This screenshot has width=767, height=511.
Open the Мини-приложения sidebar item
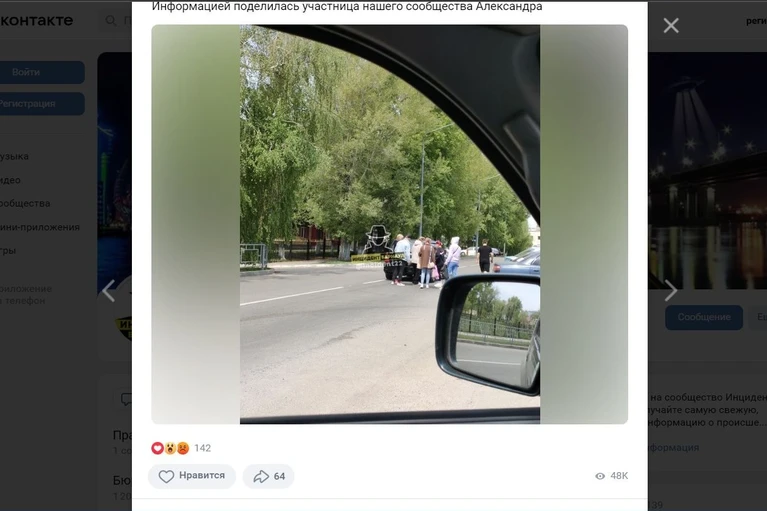(40, 227)
